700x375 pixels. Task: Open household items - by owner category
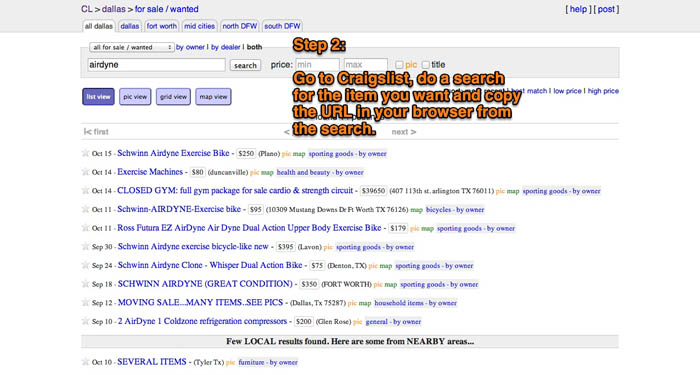(416, 303)
